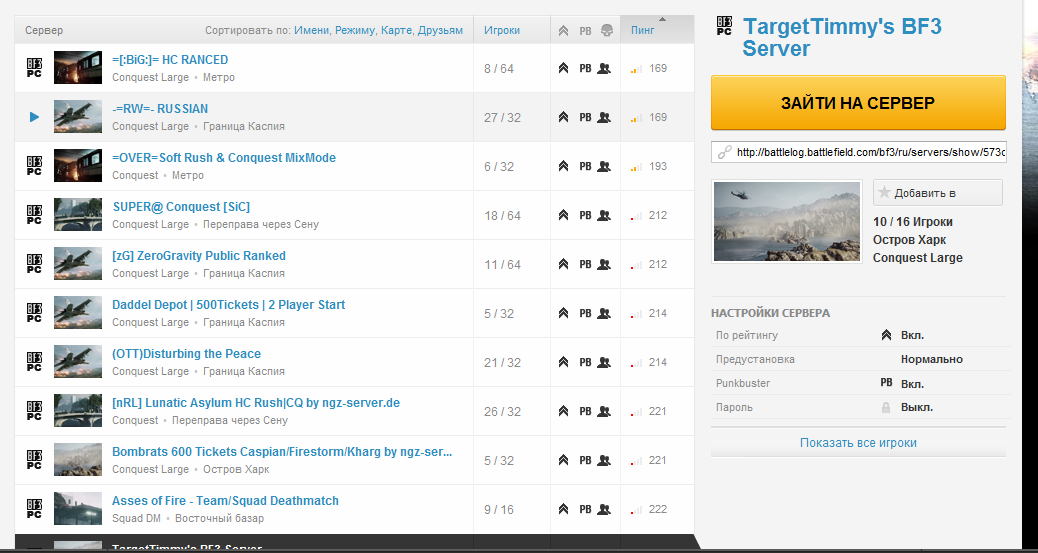Viewport: 1038px width, 553px height.
Task: Open the SUPER@ Conquest [SiC] server
Action: coord(181,207)
